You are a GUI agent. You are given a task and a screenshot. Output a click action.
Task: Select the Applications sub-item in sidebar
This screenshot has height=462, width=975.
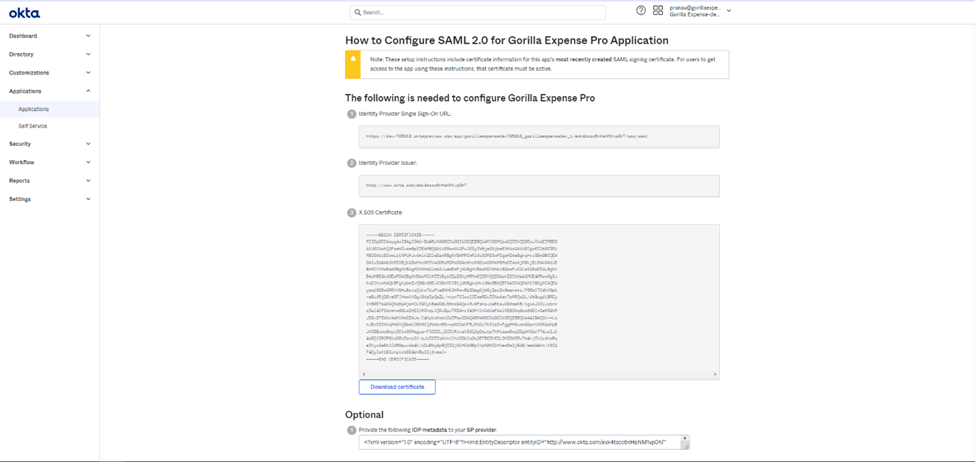[34, 109]
